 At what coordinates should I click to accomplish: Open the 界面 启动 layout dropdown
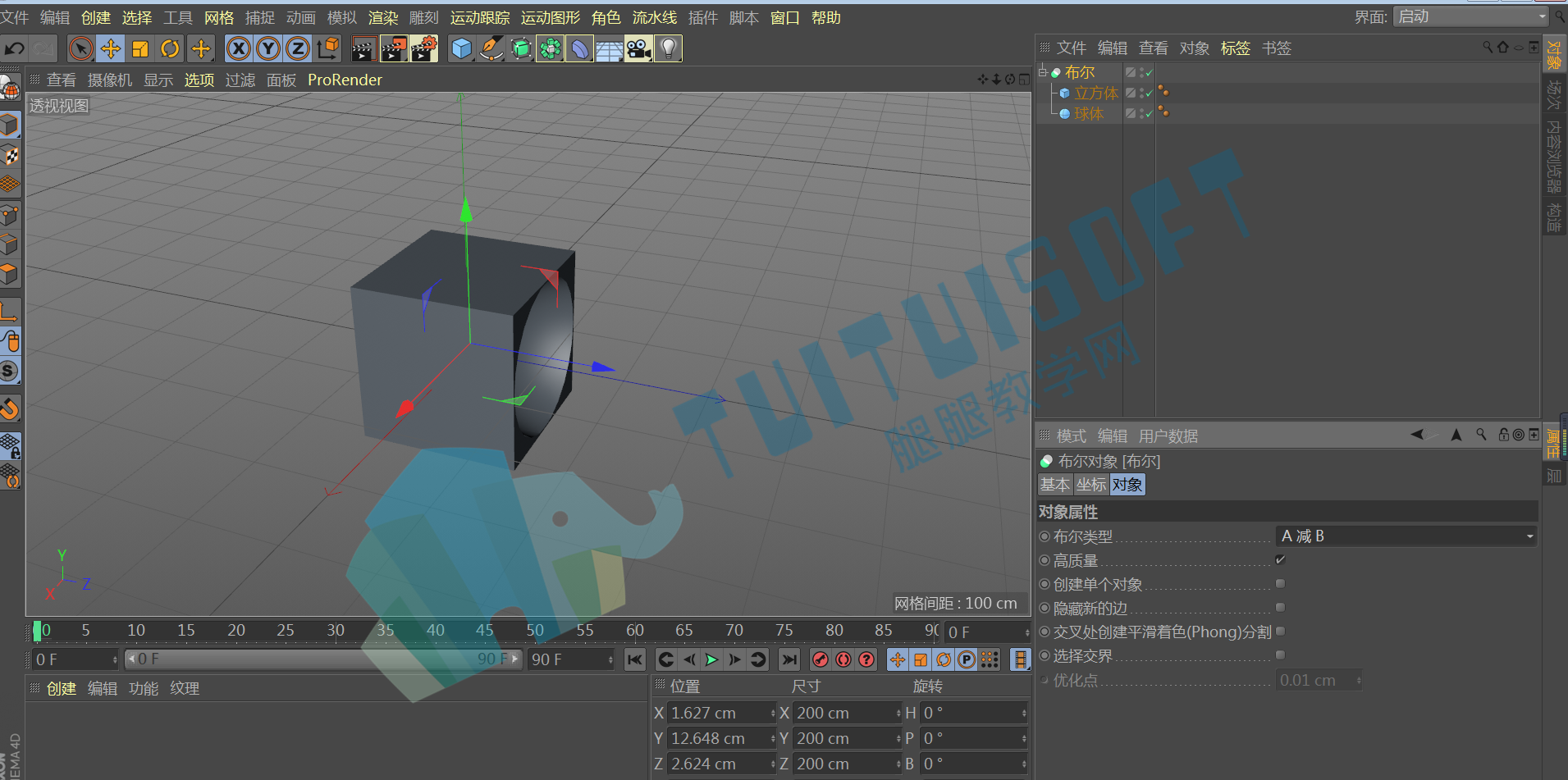tap(1470, 16)
